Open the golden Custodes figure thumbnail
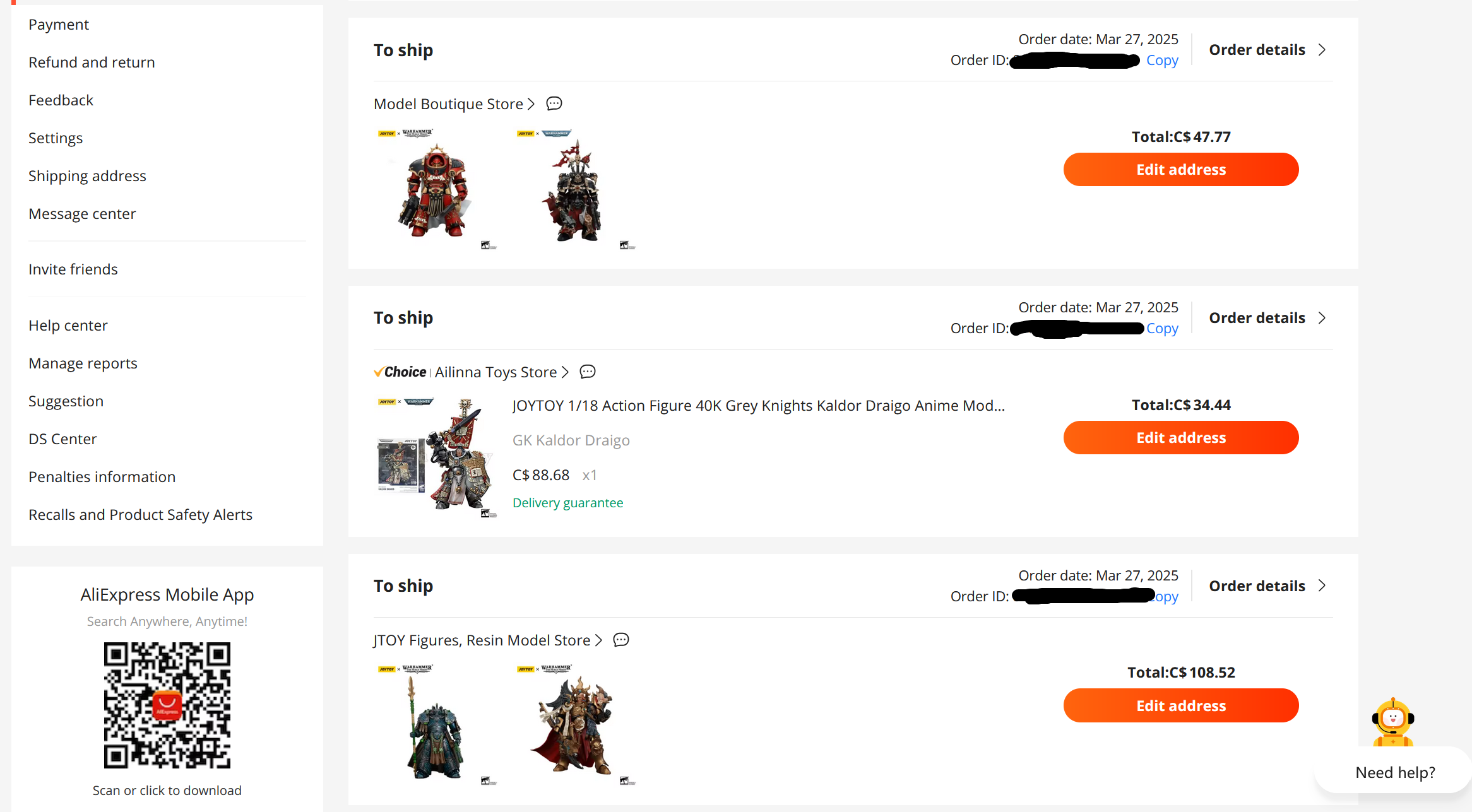 [x=576, y=726]
